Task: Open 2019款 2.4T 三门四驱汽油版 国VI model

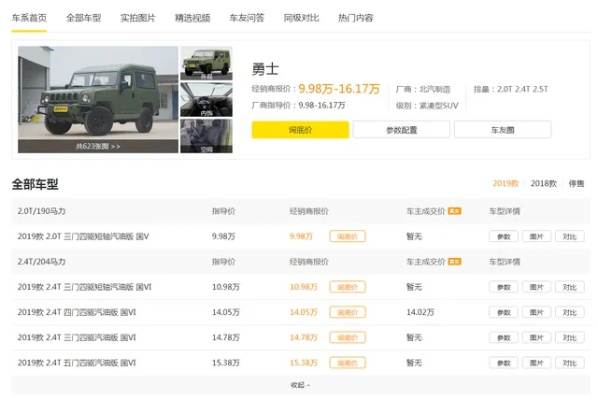Action: coord(77,337)
